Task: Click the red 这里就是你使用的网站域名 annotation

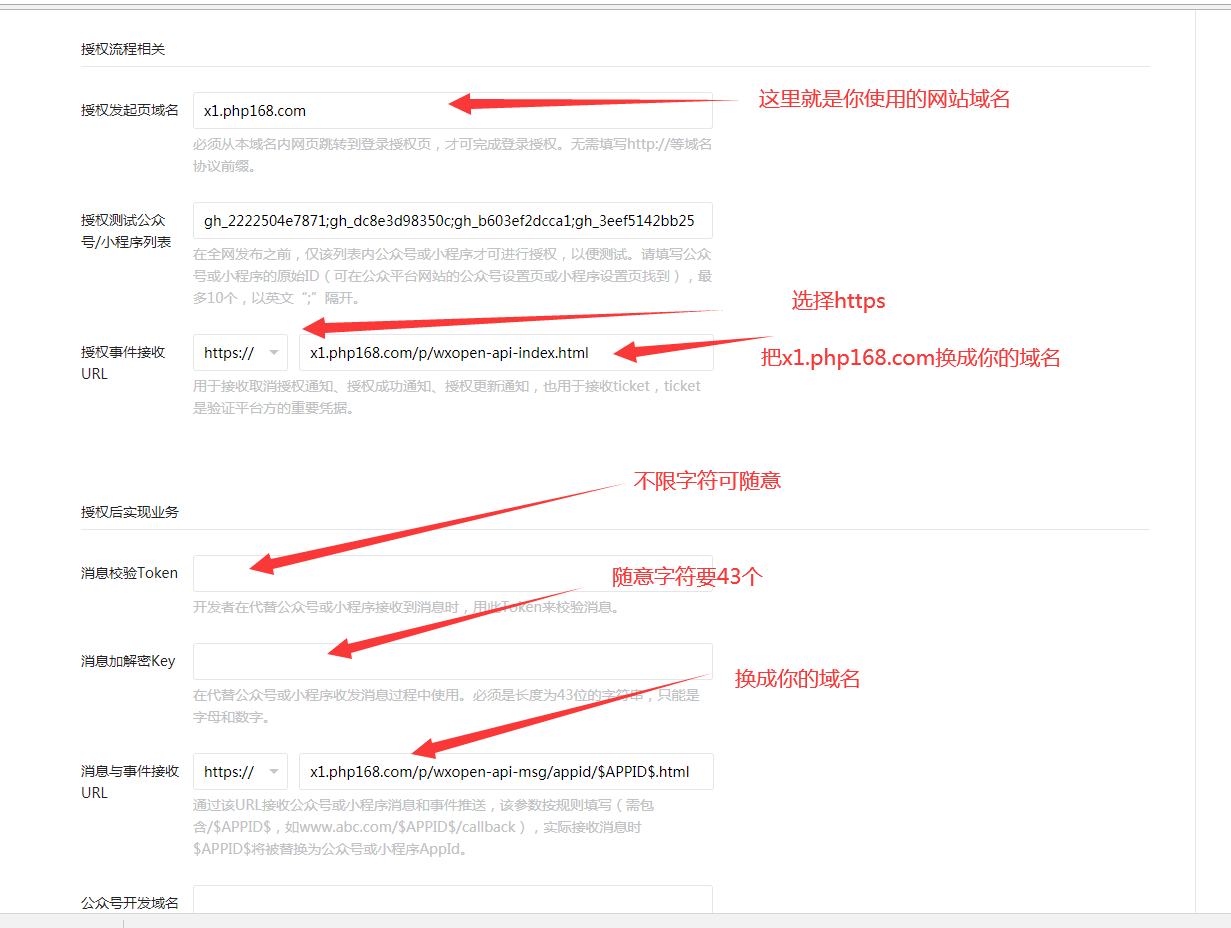Action: [x=884, y=99]
